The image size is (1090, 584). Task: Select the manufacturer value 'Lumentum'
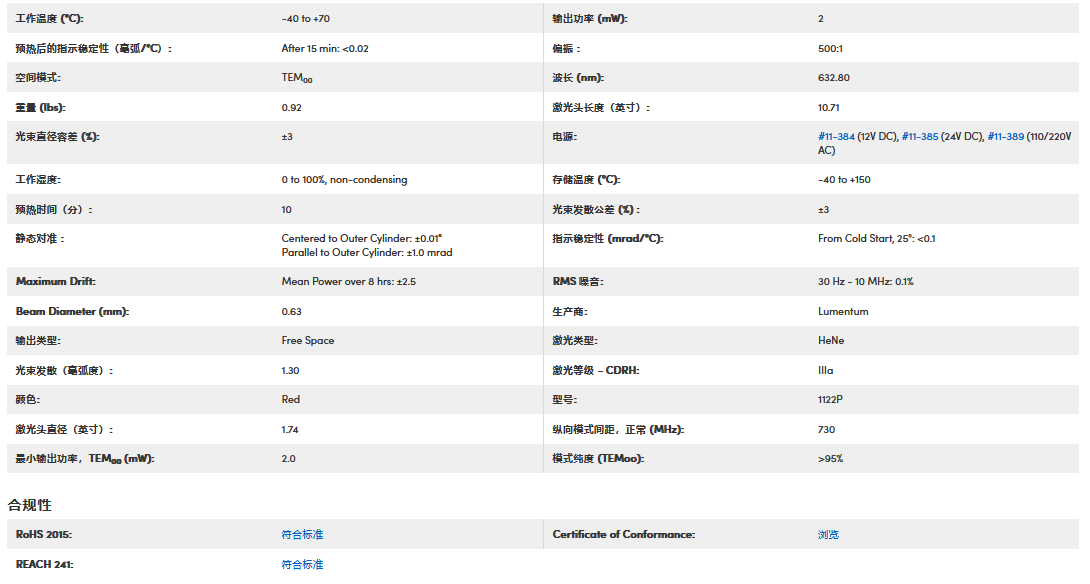pyautogui.click(x=843, y=311)
